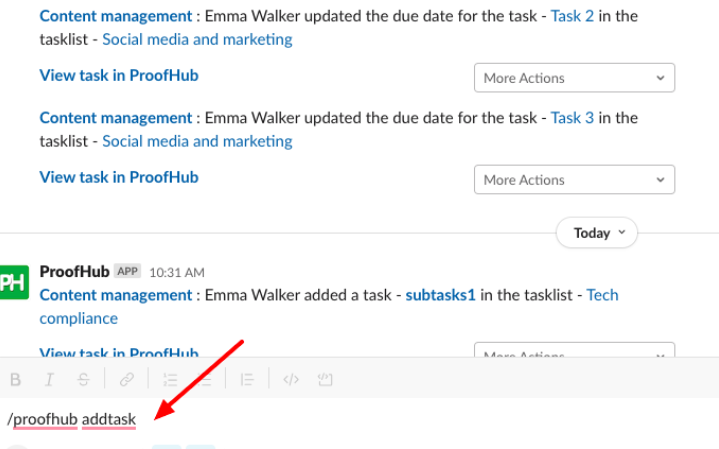
Task: Toggle bold formatting in message toolbar
Action: pos(16,379)
